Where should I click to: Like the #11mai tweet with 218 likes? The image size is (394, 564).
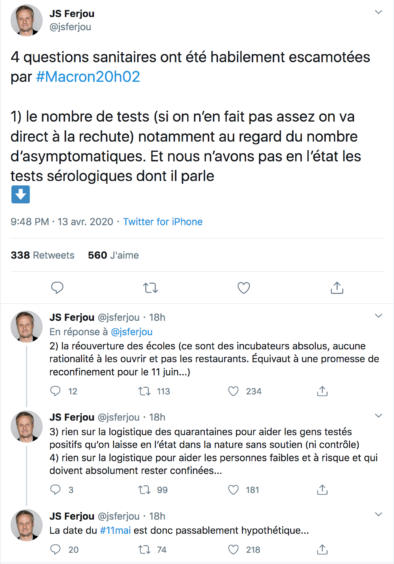(x=234, y=549)
